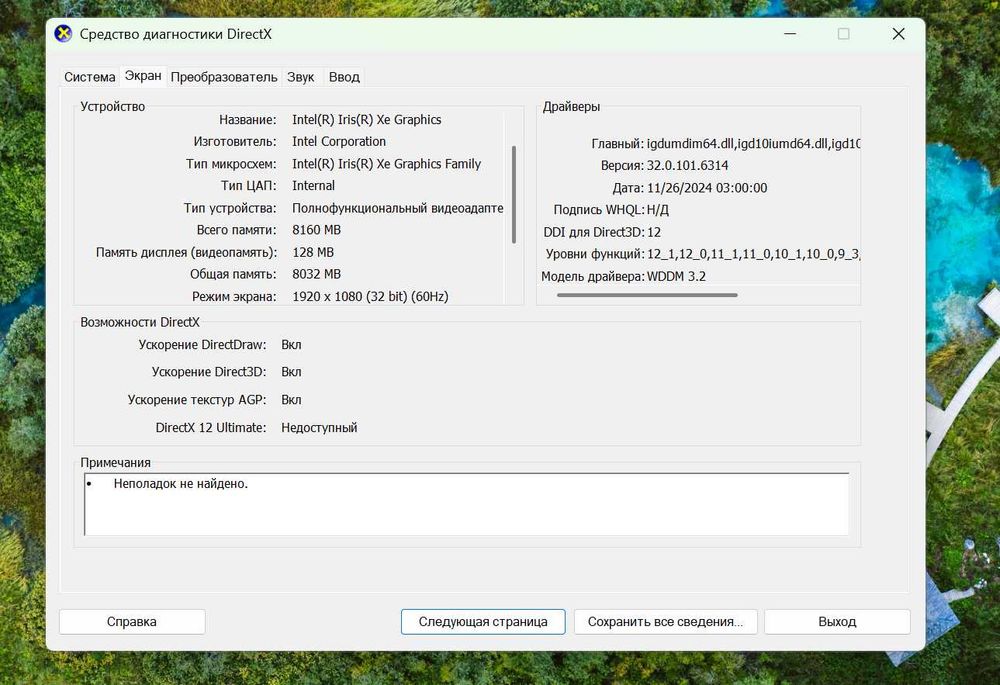The image size is (1000, 685).
Task: Click the device name Intel(R) Iris(R) Xe Graphics
Action: tap(367, 119)
